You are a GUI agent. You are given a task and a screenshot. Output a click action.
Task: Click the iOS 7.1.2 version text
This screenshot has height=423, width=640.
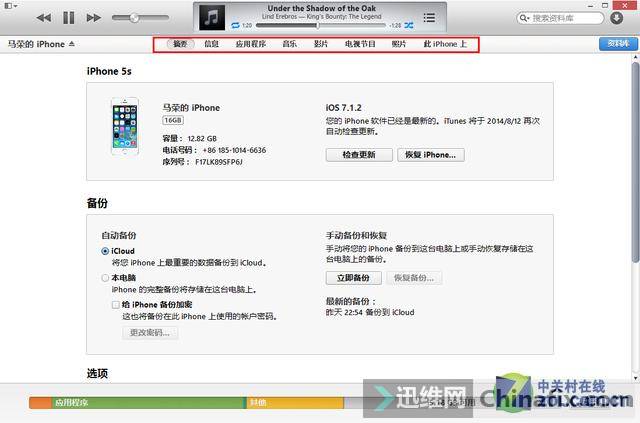(344, 108)
